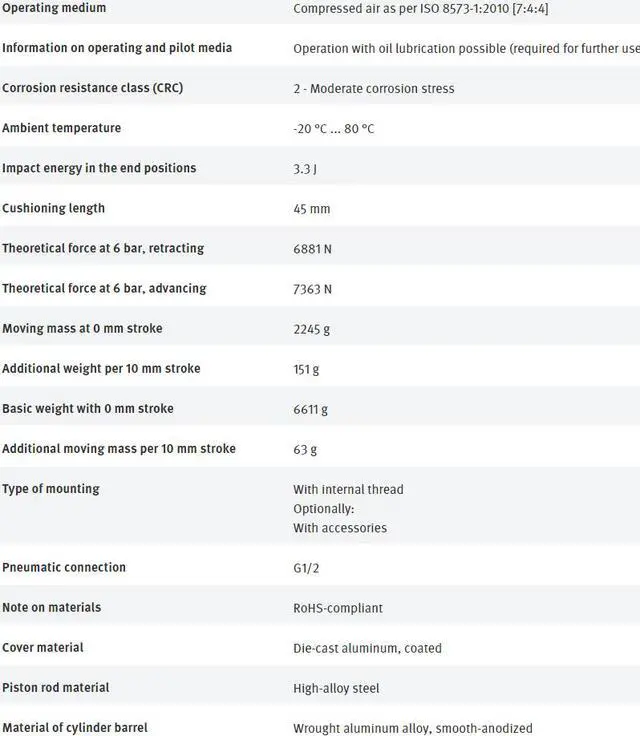Click the 'Cushioning length' label

tap(53, 208)
